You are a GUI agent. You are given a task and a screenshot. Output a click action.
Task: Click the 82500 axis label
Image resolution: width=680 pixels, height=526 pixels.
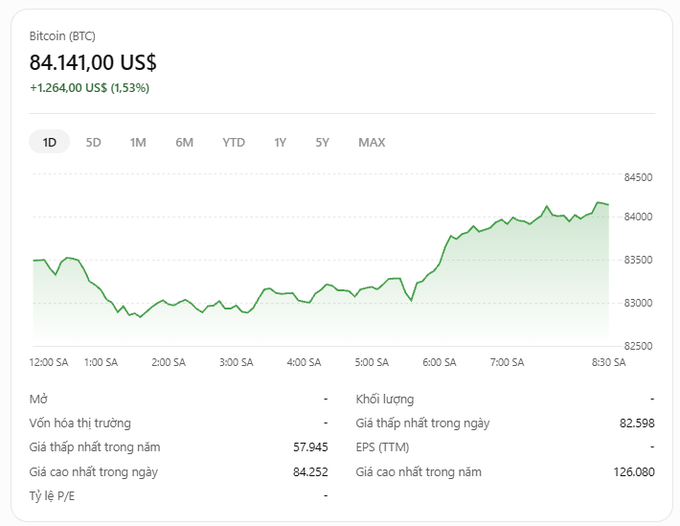point(638,346)
